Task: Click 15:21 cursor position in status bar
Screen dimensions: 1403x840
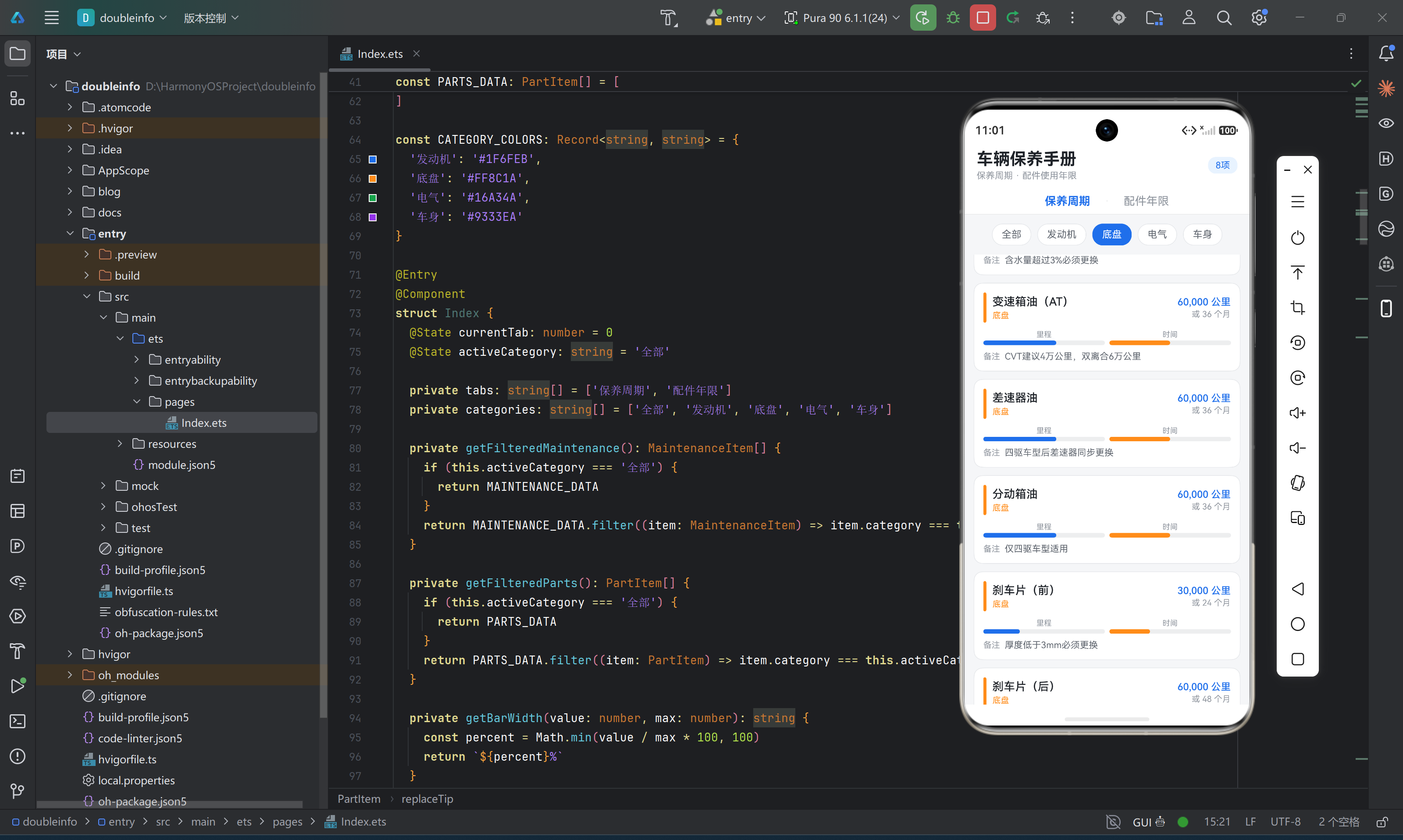Action: 1217,822
